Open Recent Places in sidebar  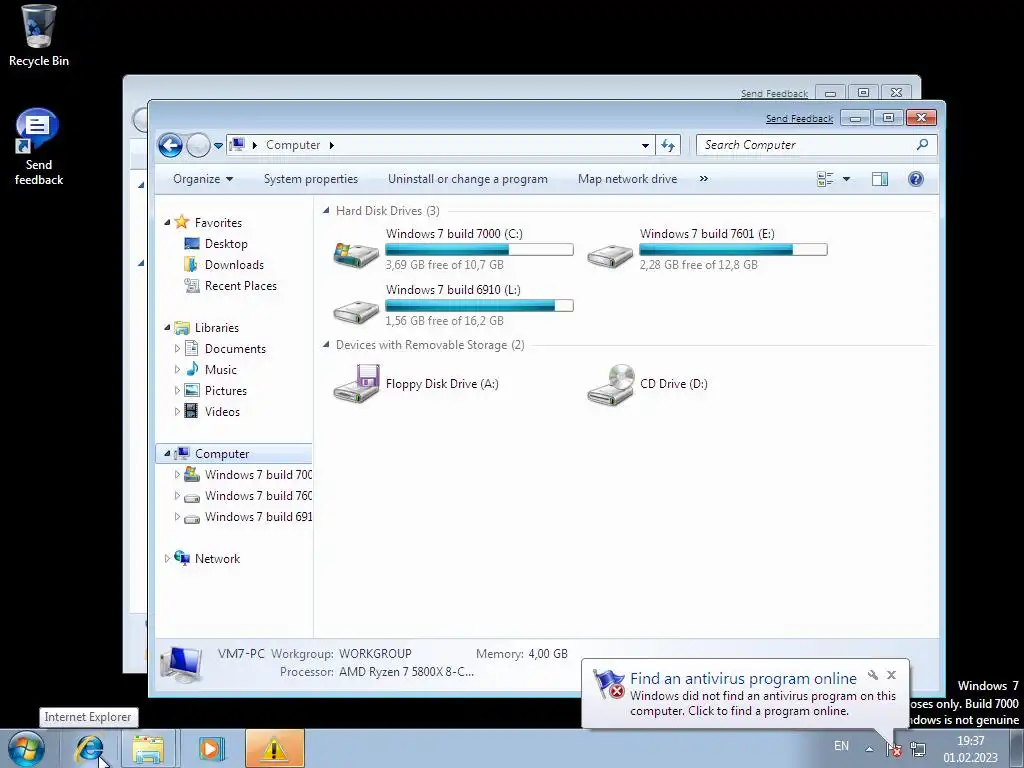[x=240, y=285]
